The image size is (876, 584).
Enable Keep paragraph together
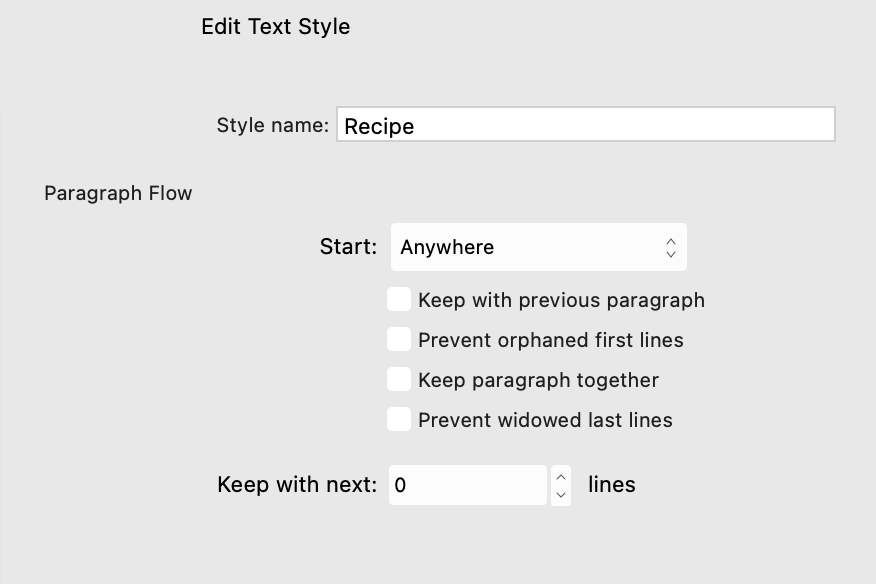click(399, 379)
